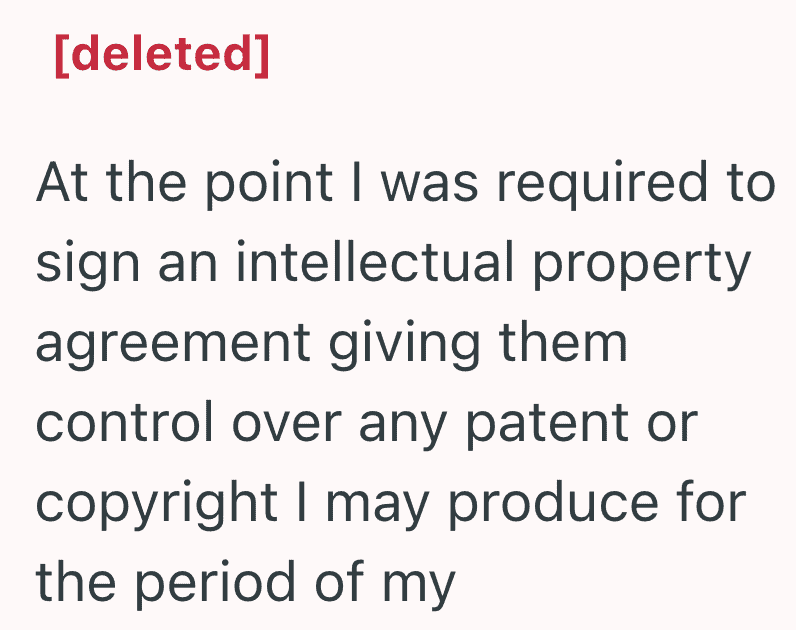Click the word 'agreement' in the text
The width and height of the screenshot is (796, 630).
(173, 345)
